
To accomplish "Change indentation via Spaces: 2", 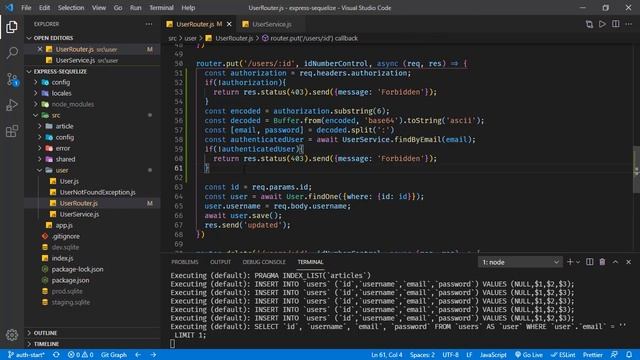I will click(x=422, y=355).
